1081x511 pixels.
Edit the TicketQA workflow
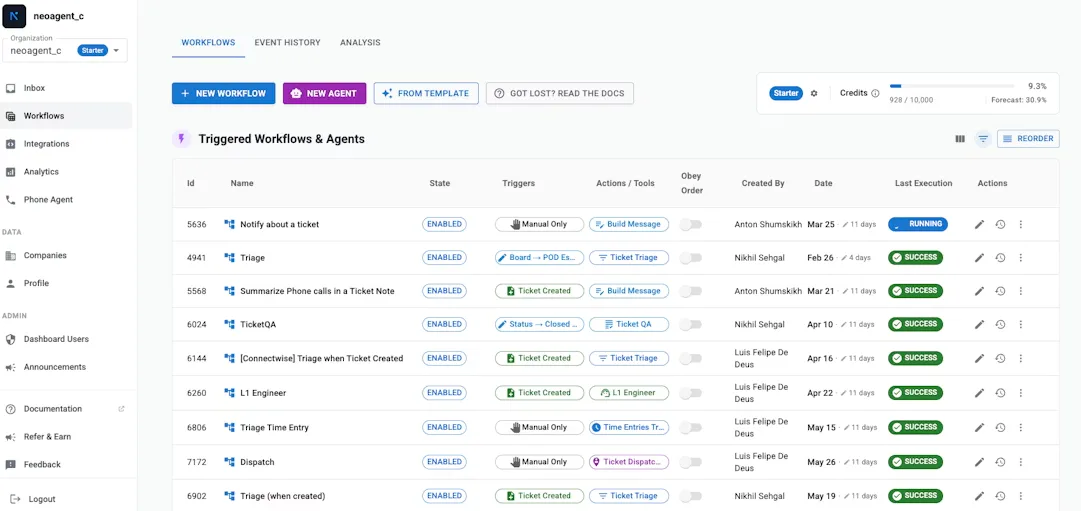pyautogui.click(x=979, y=324)
